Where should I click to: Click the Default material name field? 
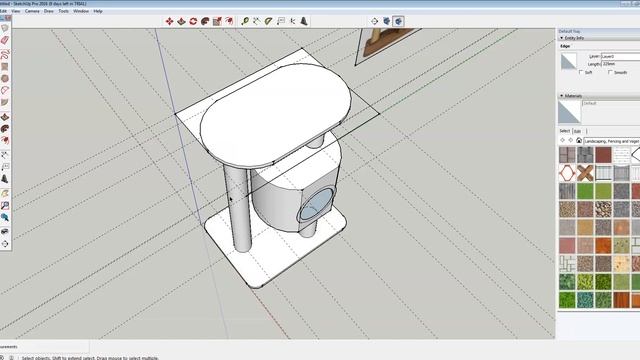tap(611, 103)
